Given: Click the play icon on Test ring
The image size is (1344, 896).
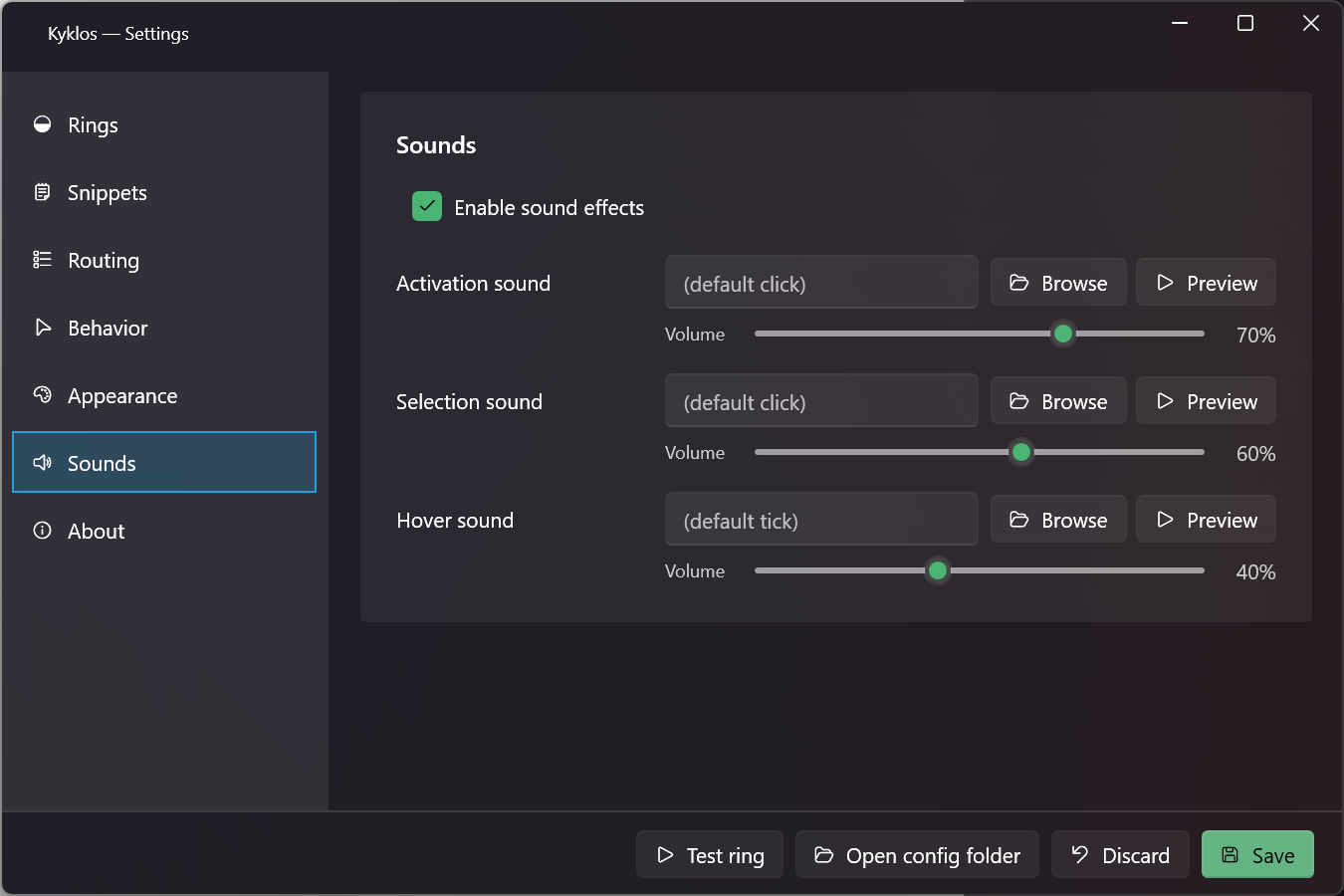Looking at the screenshot, I should (x=665, y=855).
